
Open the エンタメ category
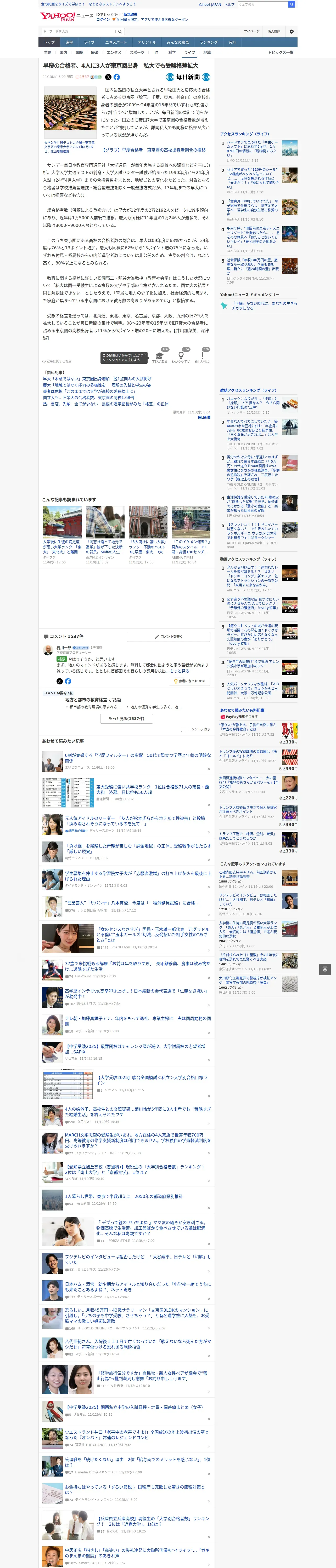point(114,52)
